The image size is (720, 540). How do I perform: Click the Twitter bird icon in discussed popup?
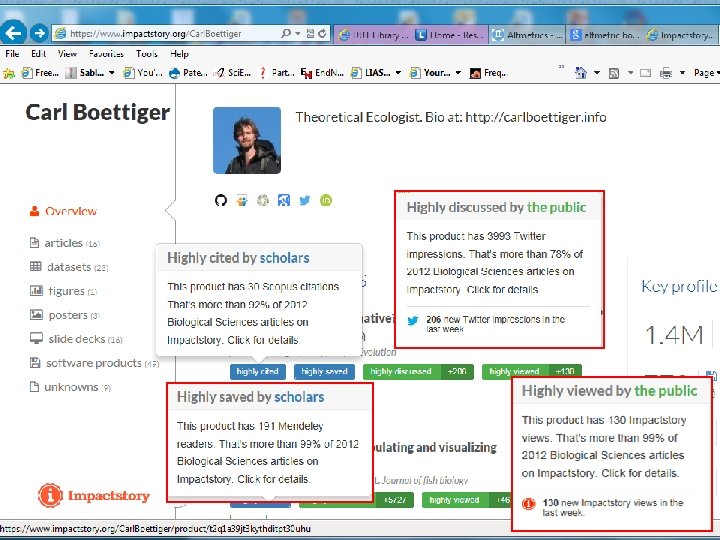tap(413, 321)
